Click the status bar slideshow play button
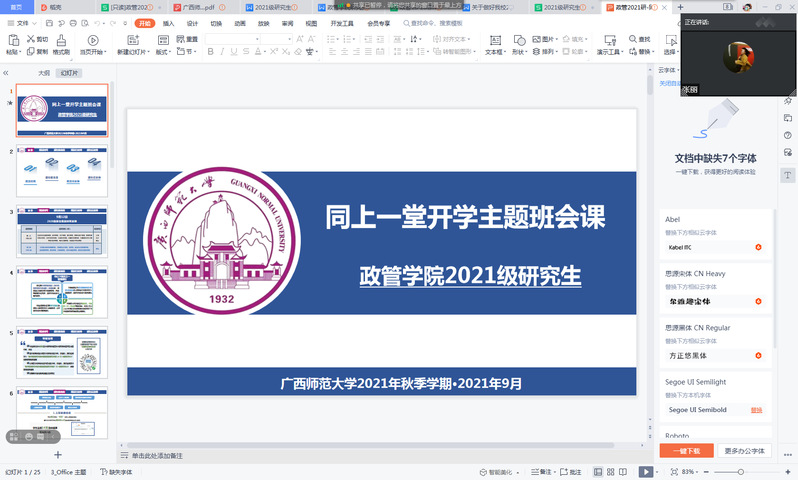Image resolution: width=798 pixels, height=480 pixels. pos(645,472)
